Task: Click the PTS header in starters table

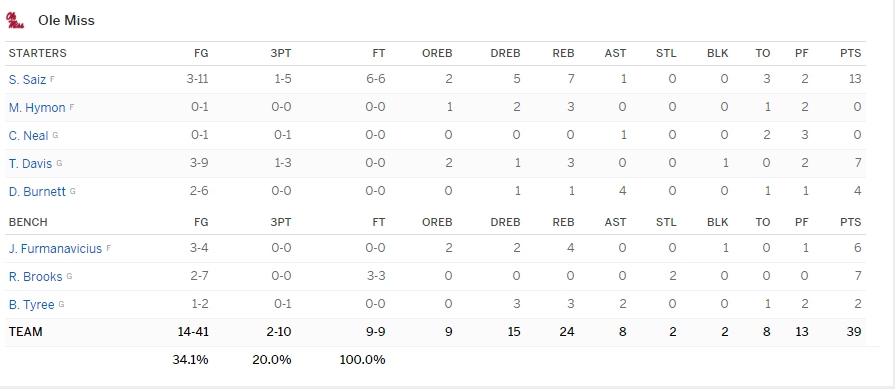Action: (x=850, y=54)
